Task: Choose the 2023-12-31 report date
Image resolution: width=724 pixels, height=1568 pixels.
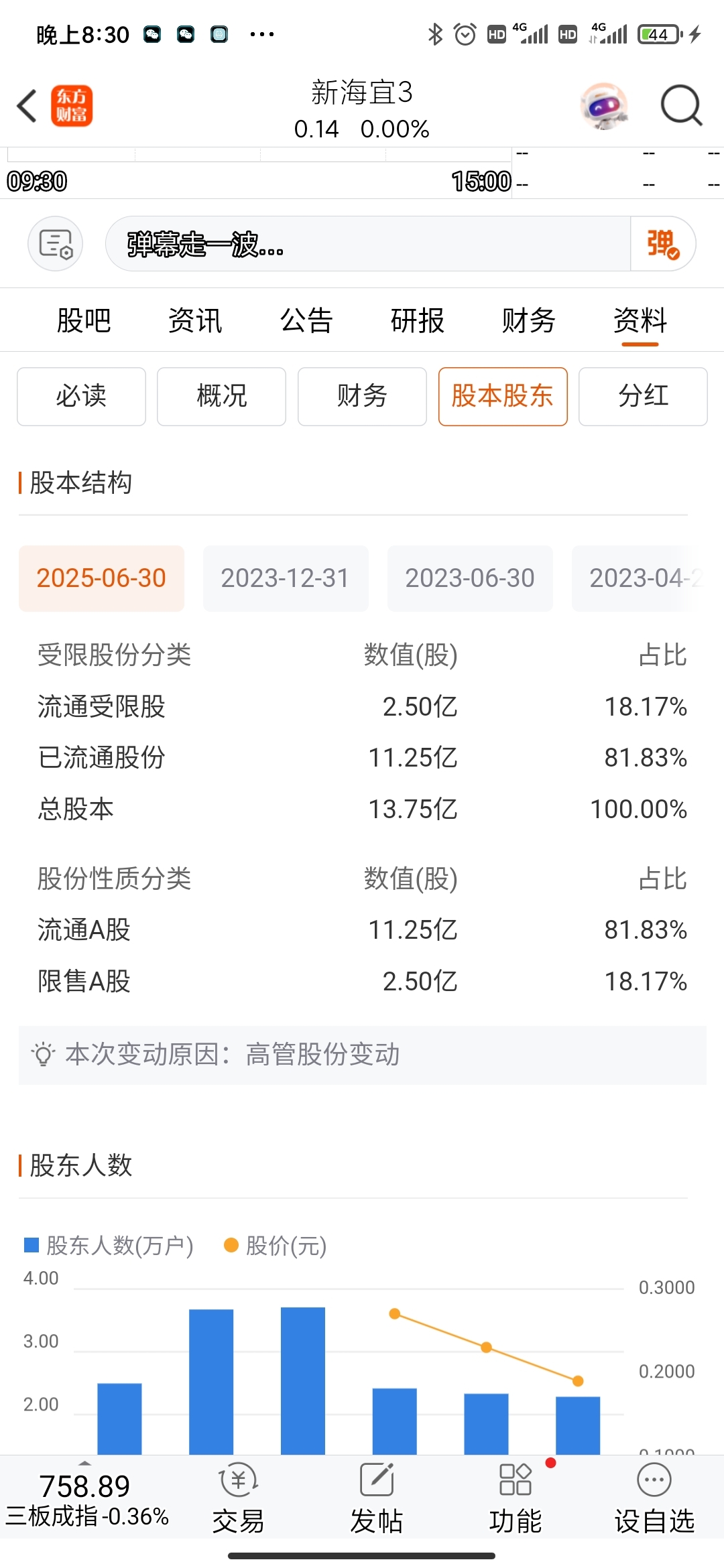Action: coord(286,578)
